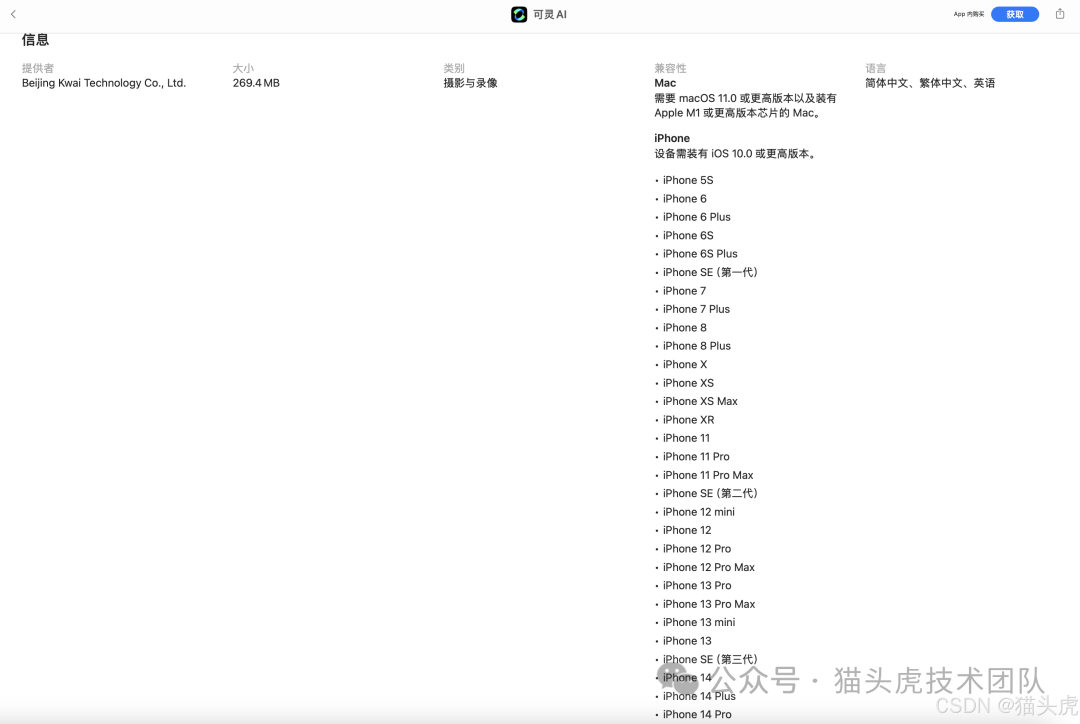Click the iOS 10.0 requirement text
1080x724 pixels.
tap(736, 154)
